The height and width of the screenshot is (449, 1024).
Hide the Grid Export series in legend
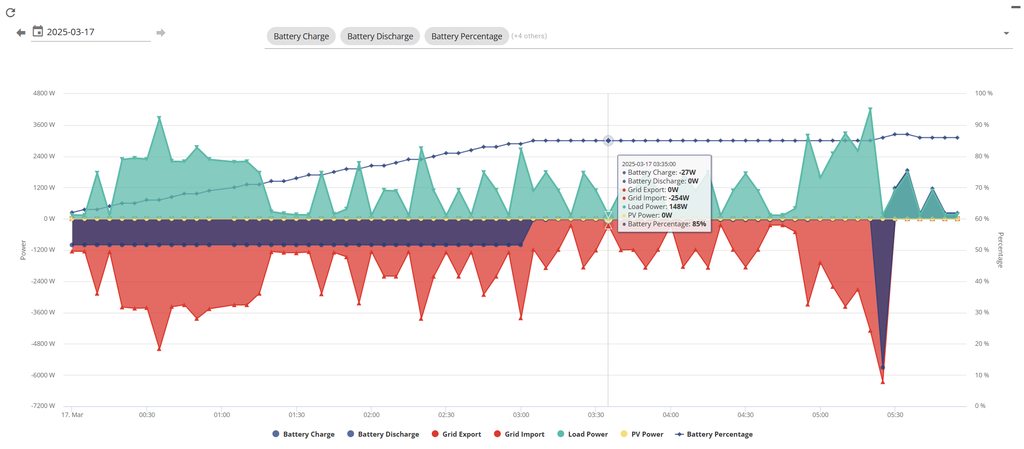tap(457, 434)
